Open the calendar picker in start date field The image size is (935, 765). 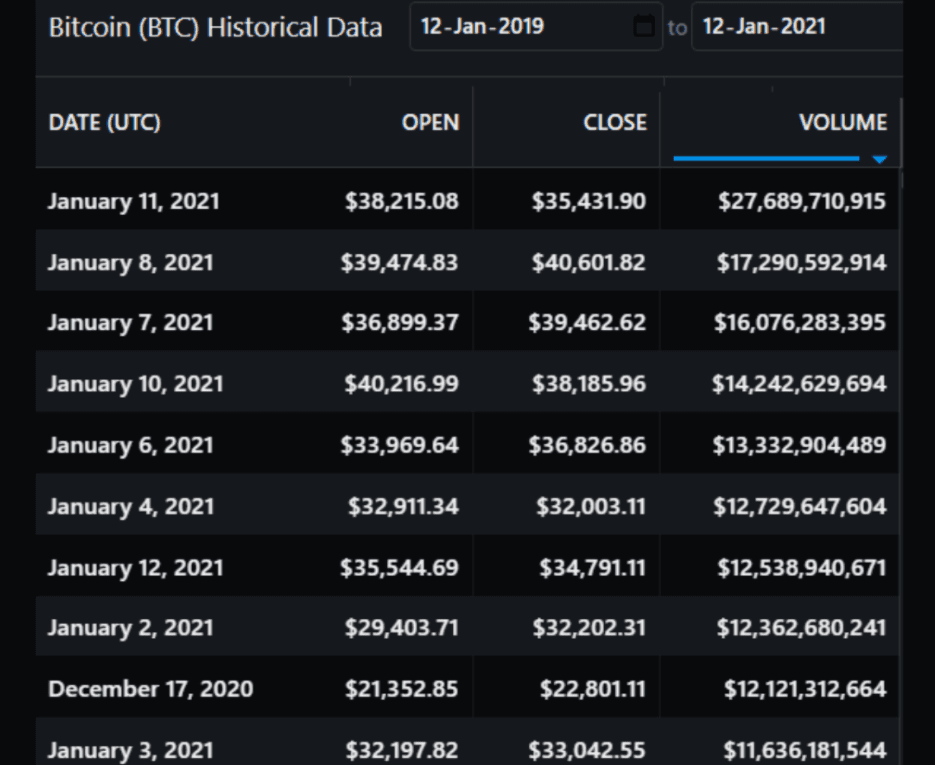[x=643, y=27]
